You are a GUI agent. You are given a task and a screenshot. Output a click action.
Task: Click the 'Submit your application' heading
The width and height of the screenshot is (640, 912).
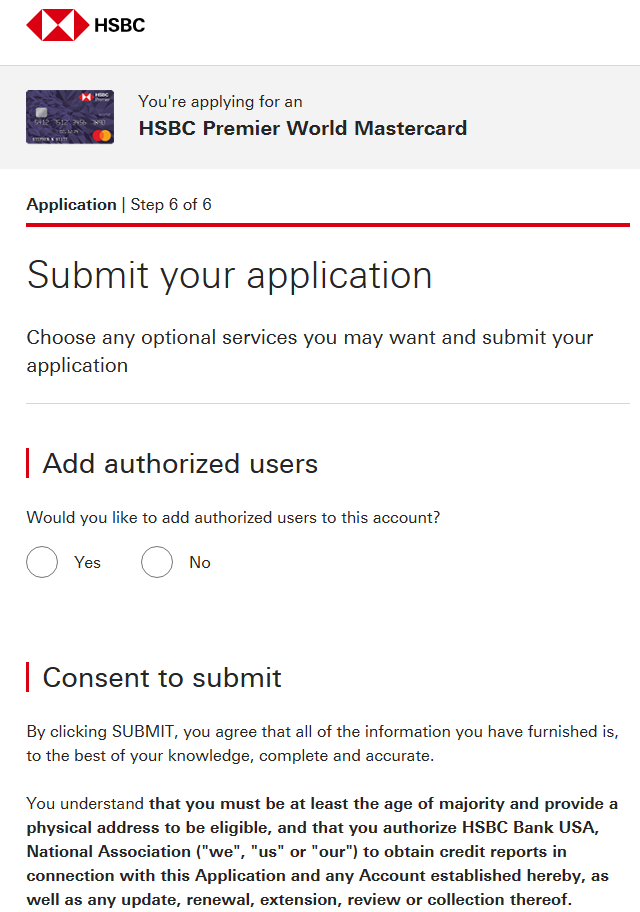pos(230,275)
